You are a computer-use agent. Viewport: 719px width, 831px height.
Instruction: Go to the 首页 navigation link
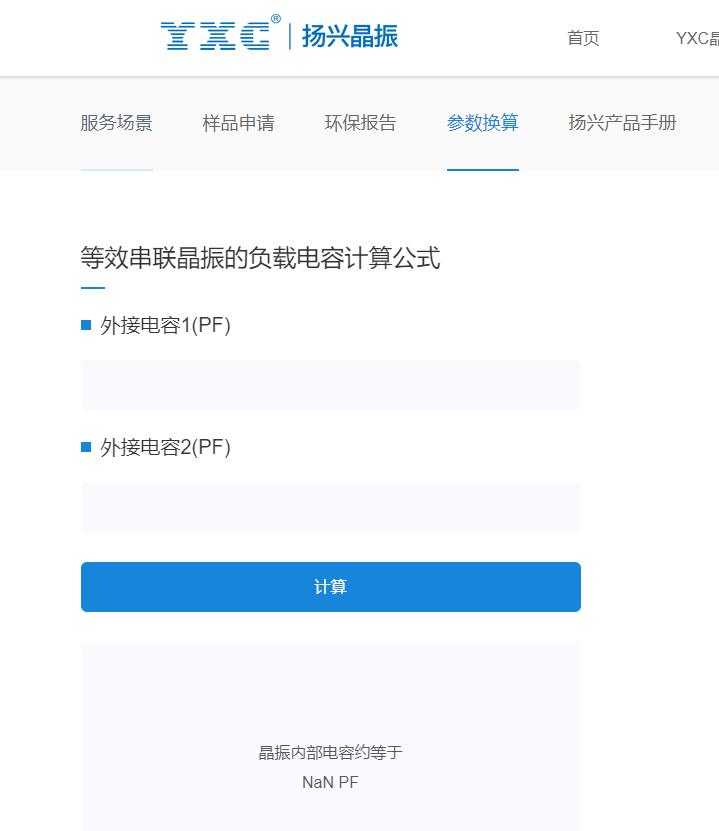click(x=583, y=39)
